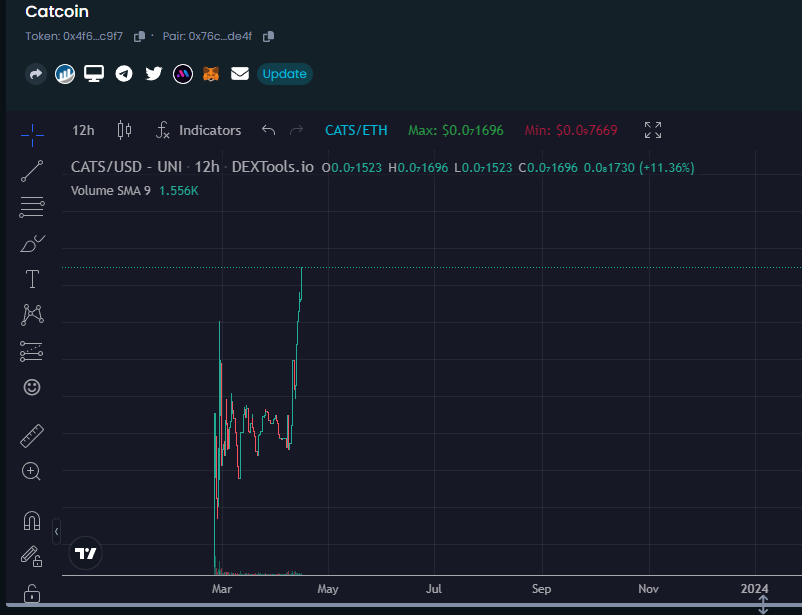Copy the token address 0x4f6…c9f7
The image size is (802, 615).
[139, 36]
